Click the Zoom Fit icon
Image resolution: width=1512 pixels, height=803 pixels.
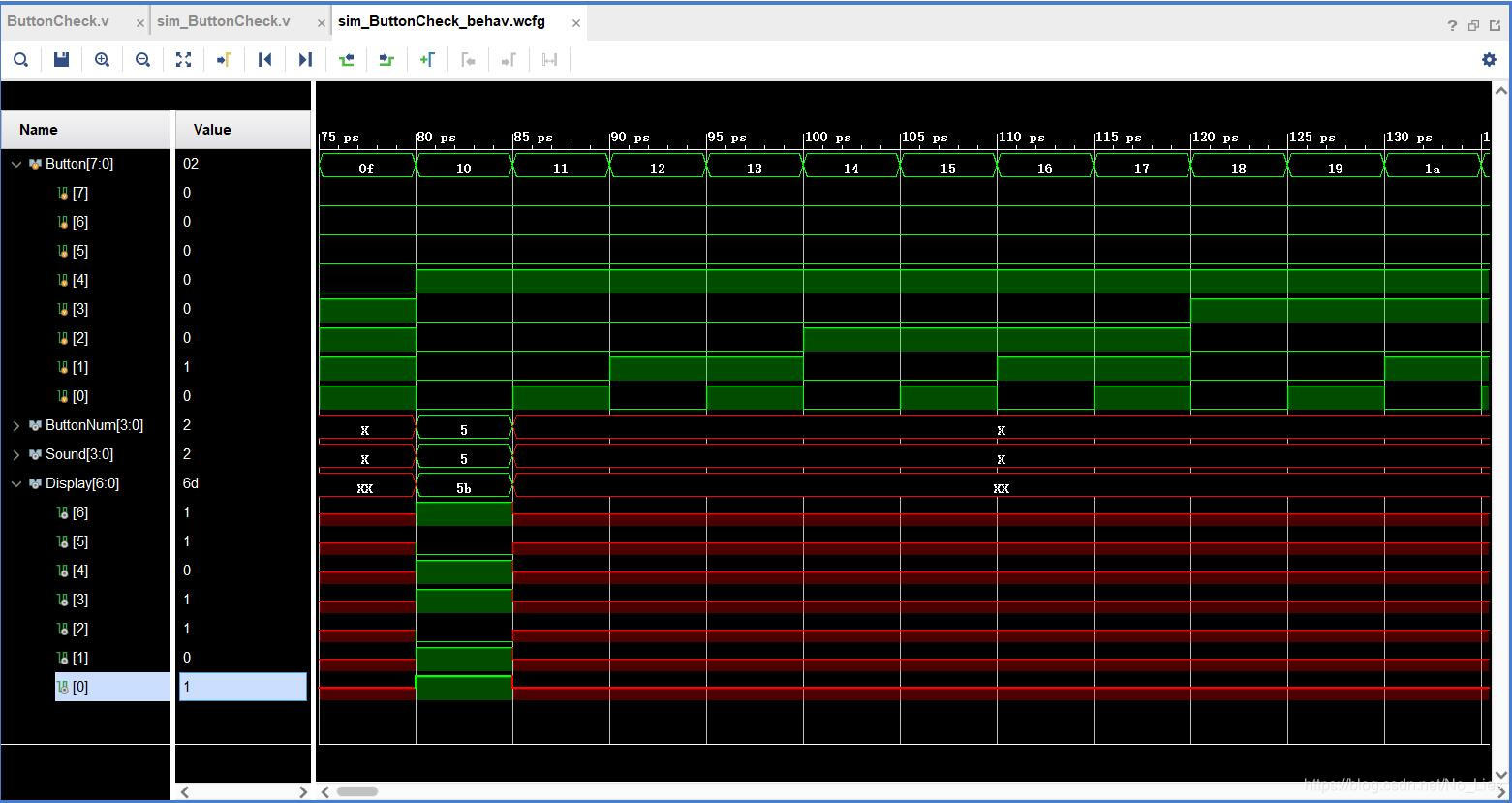click(x=183, y=60)
